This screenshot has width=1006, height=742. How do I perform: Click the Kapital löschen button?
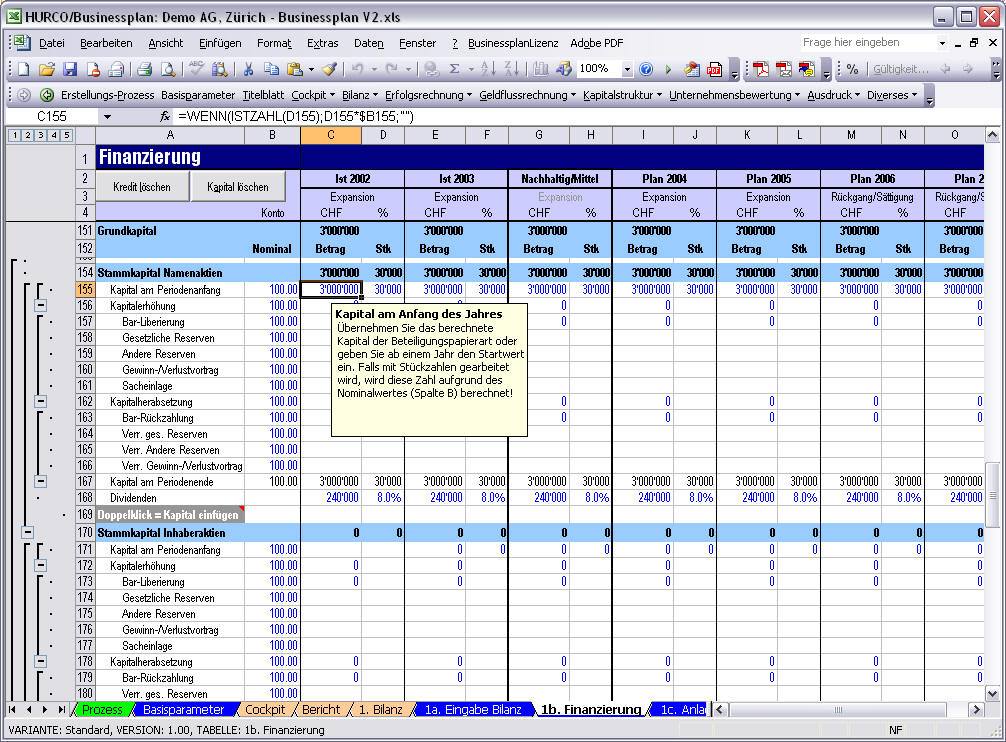(x=238, y=187)
